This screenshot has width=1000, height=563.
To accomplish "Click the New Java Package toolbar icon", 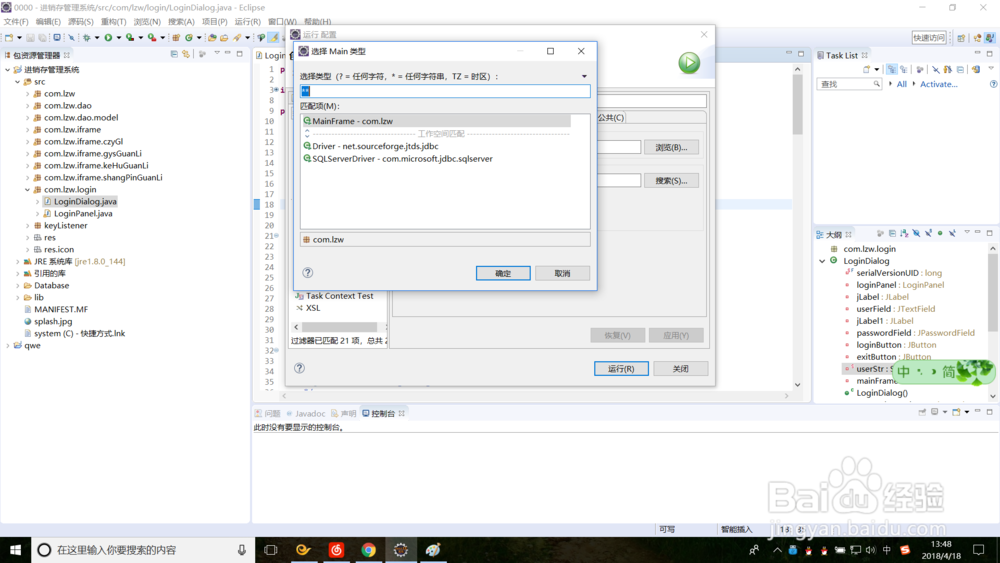I will point(177,38).
